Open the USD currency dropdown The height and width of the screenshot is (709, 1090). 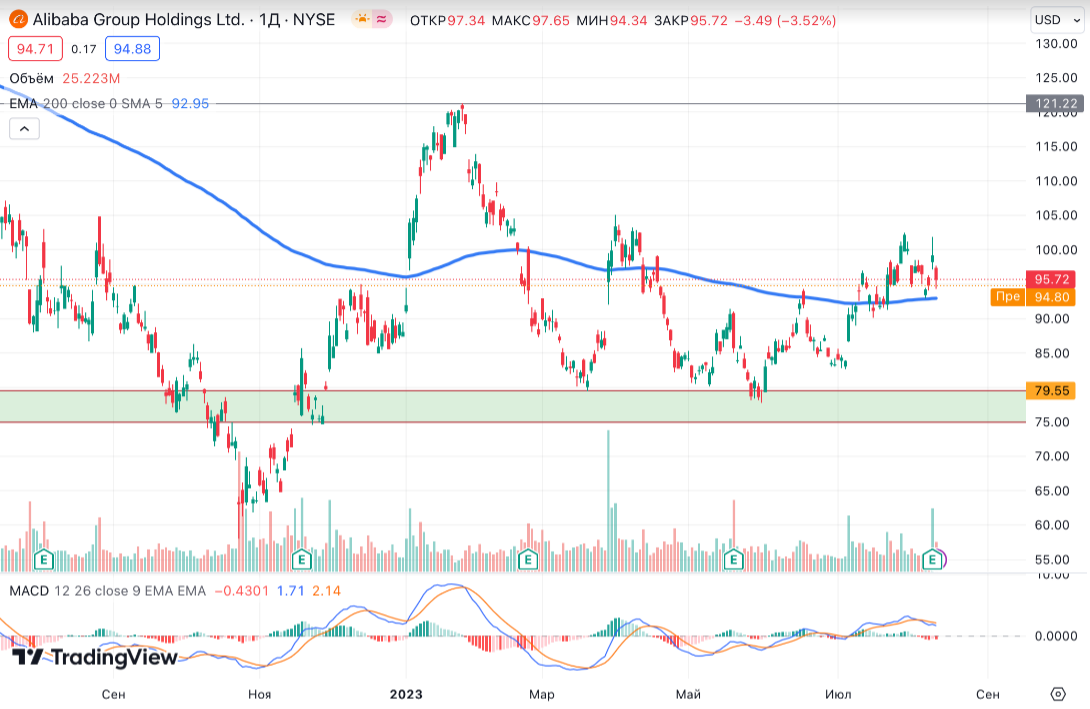click(x=1057, y=20)
